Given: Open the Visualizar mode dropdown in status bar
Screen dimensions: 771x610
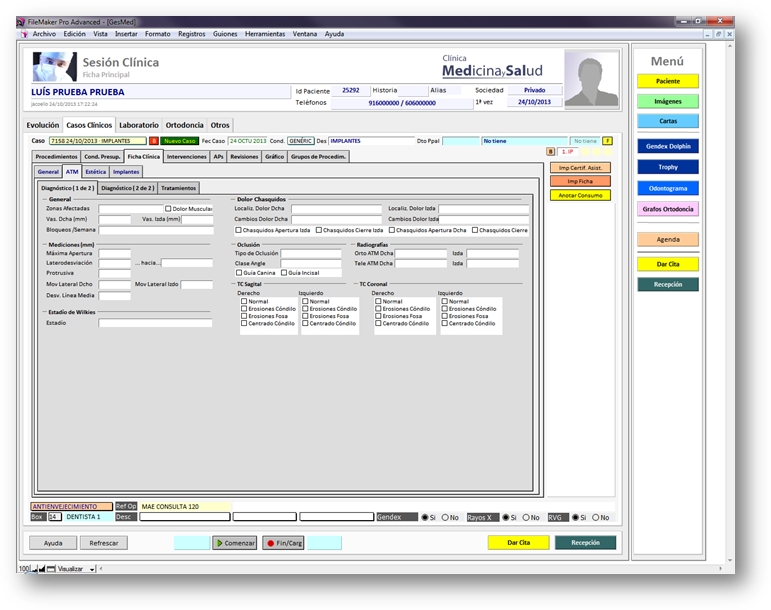Looking at the screenshot, I should coord(76,569).
